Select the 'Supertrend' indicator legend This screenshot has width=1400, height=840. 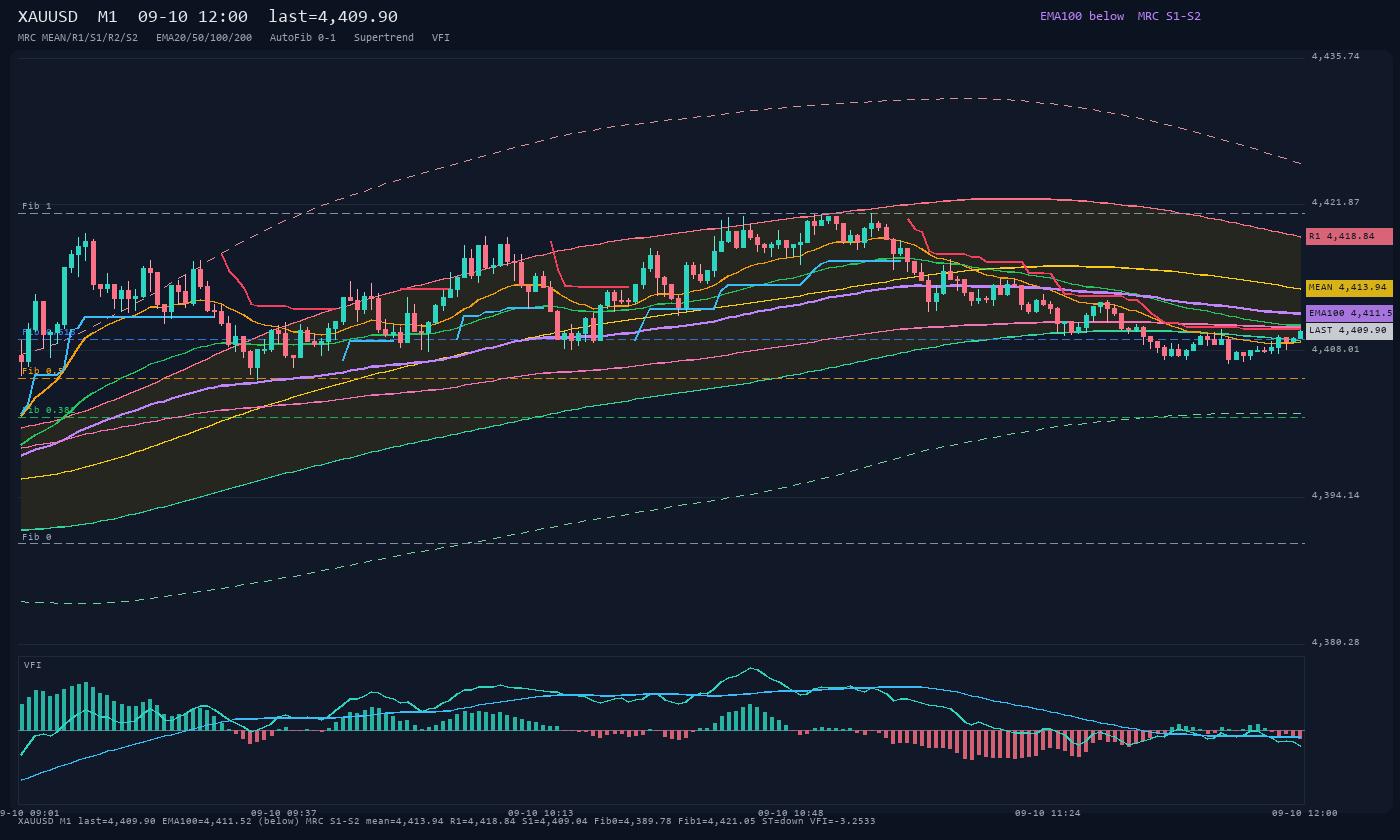coord(384,37)
